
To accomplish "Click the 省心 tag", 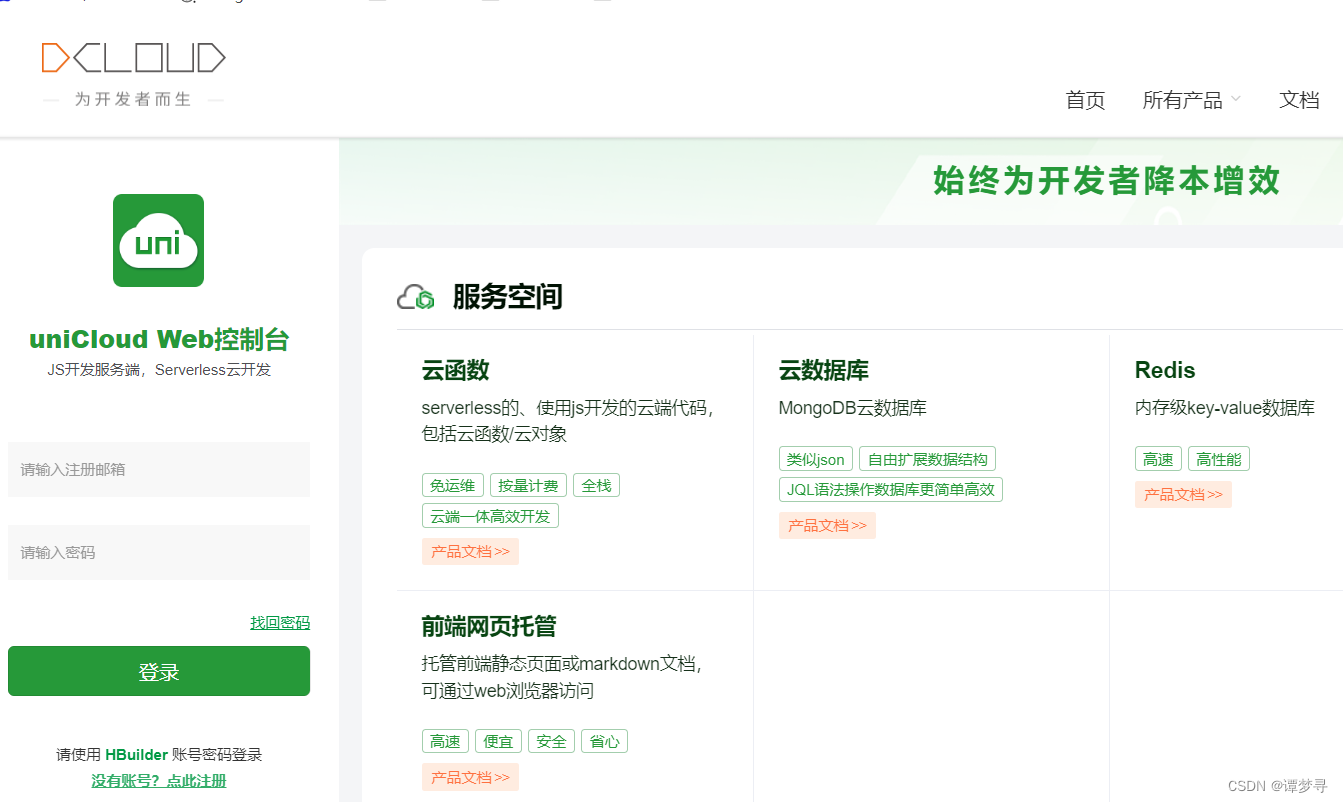I will (604, 741).
